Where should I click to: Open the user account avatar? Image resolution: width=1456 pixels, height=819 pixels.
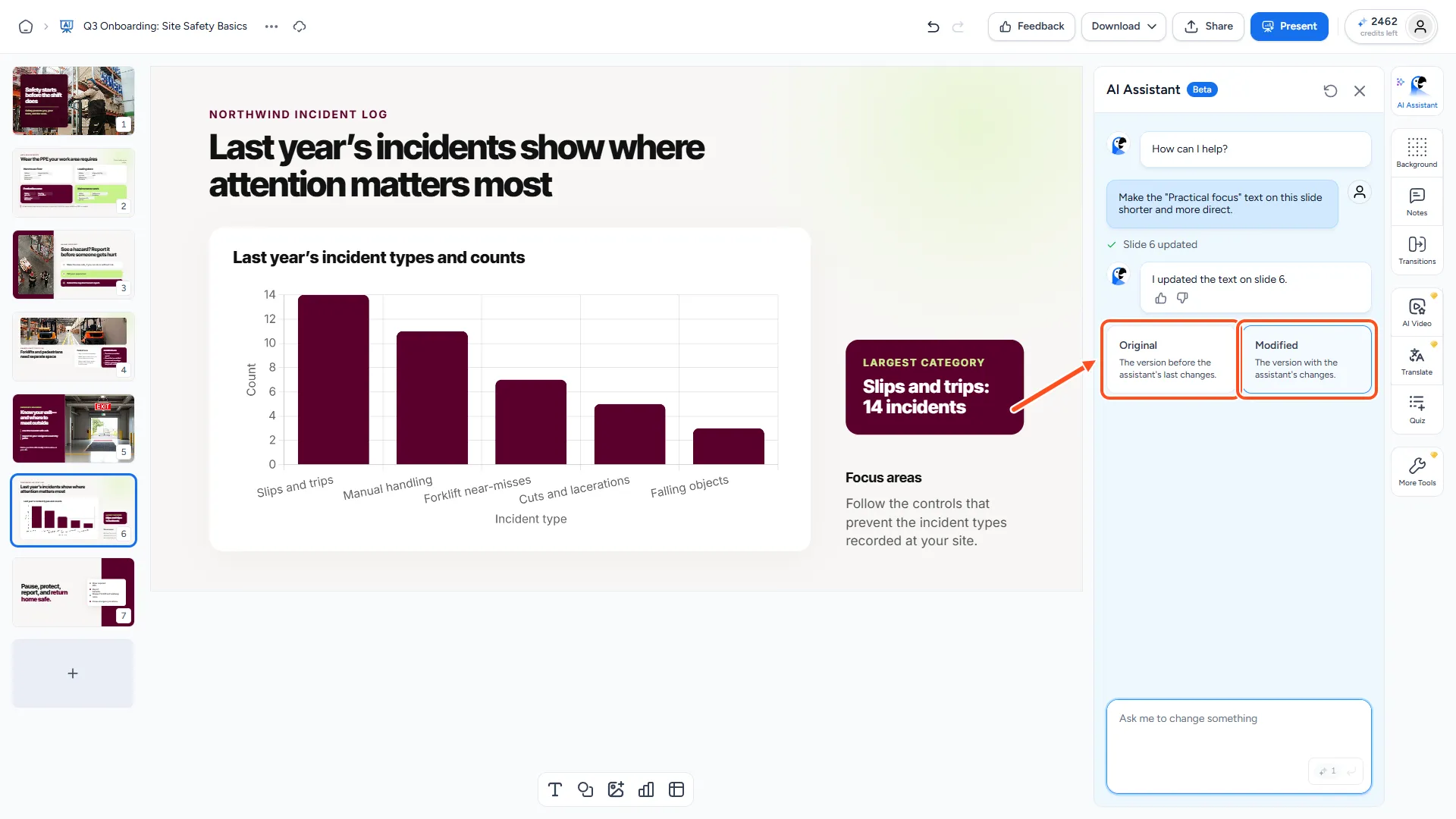(1420, 27)
